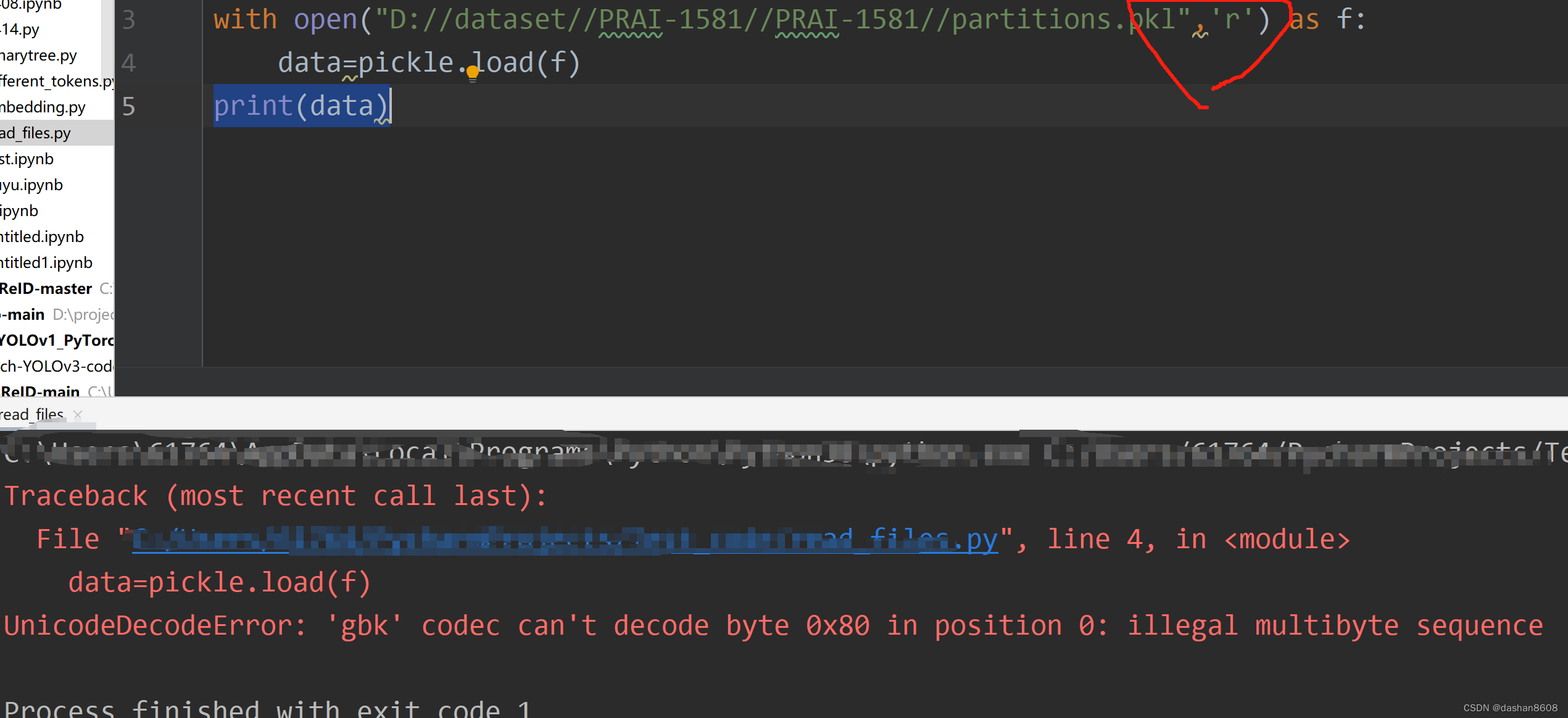Screen dimensions: 1568x718
Task: Click the UnicodeDecodeError message in console
Action: [773, 626]
